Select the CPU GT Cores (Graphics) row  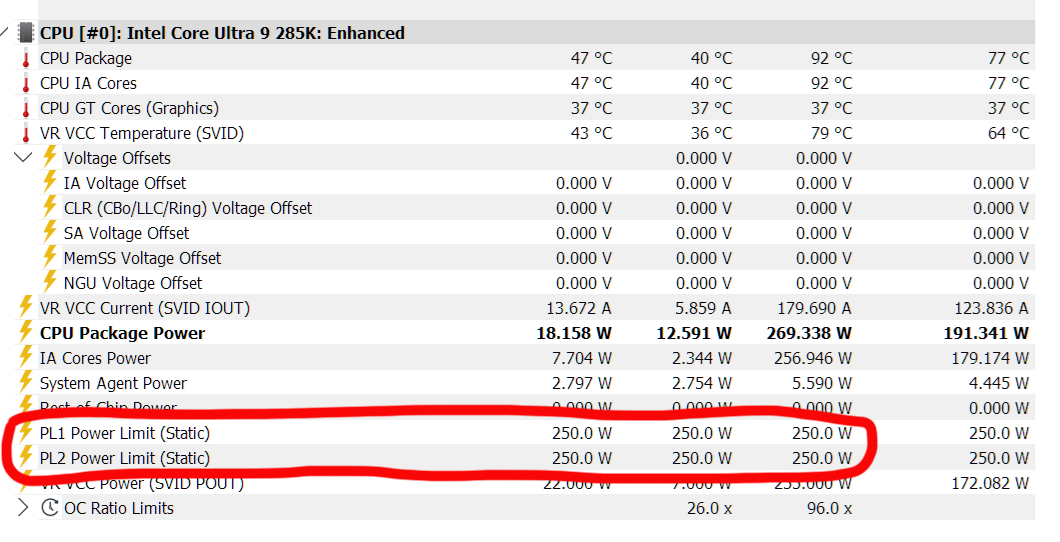129,109
